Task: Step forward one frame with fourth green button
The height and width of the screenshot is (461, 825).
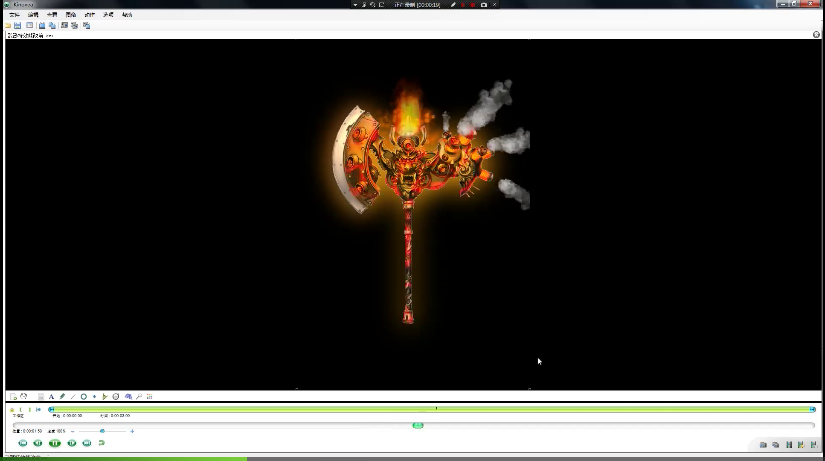Action: (x=72, y=443)
